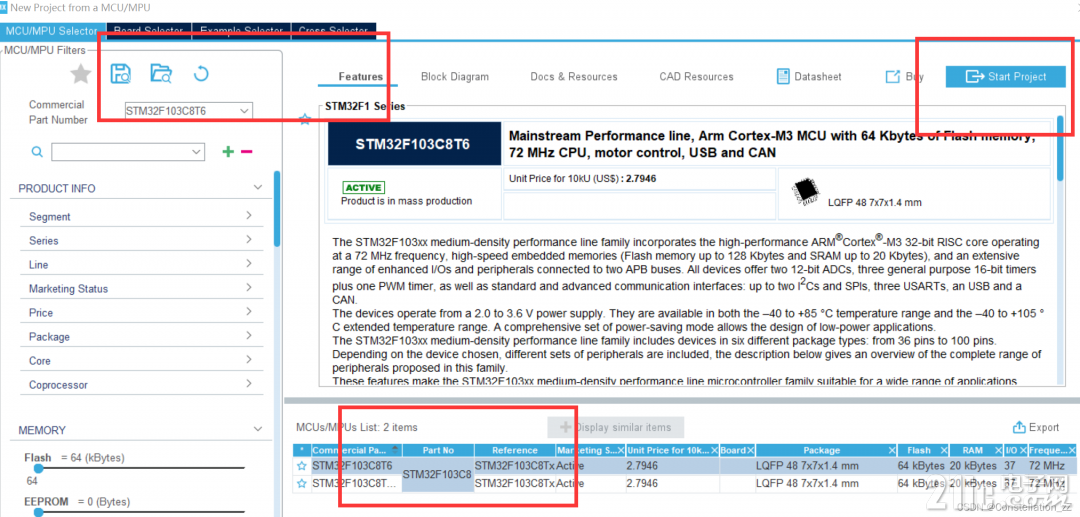Open the search combo box dropdown

(196, 151)
